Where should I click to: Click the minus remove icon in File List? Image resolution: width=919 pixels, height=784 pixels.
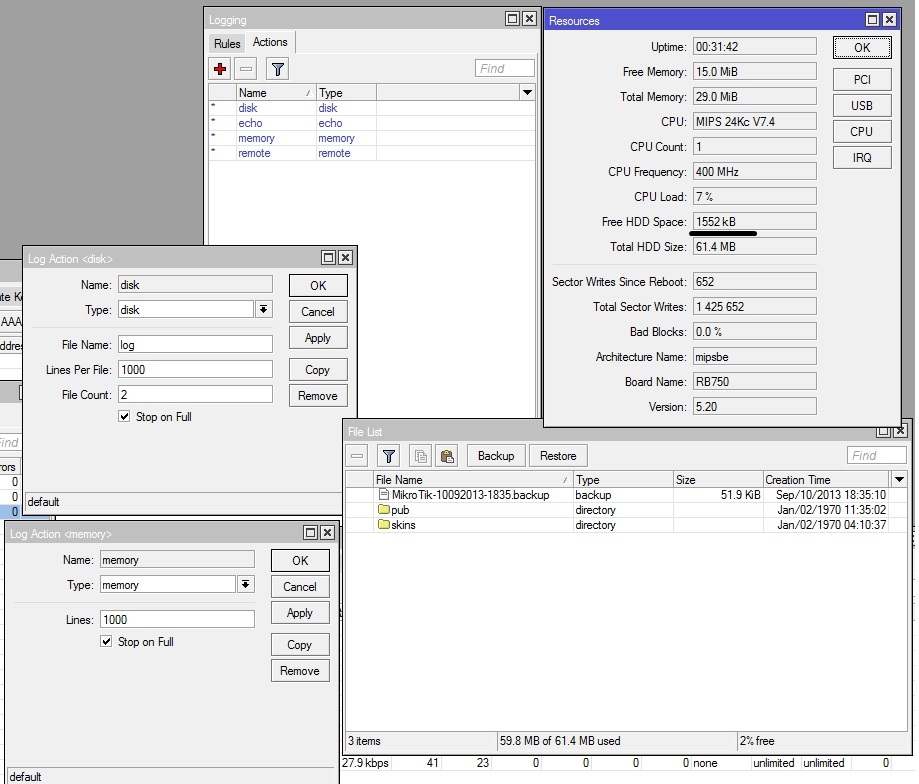click(x=358, y=456)
